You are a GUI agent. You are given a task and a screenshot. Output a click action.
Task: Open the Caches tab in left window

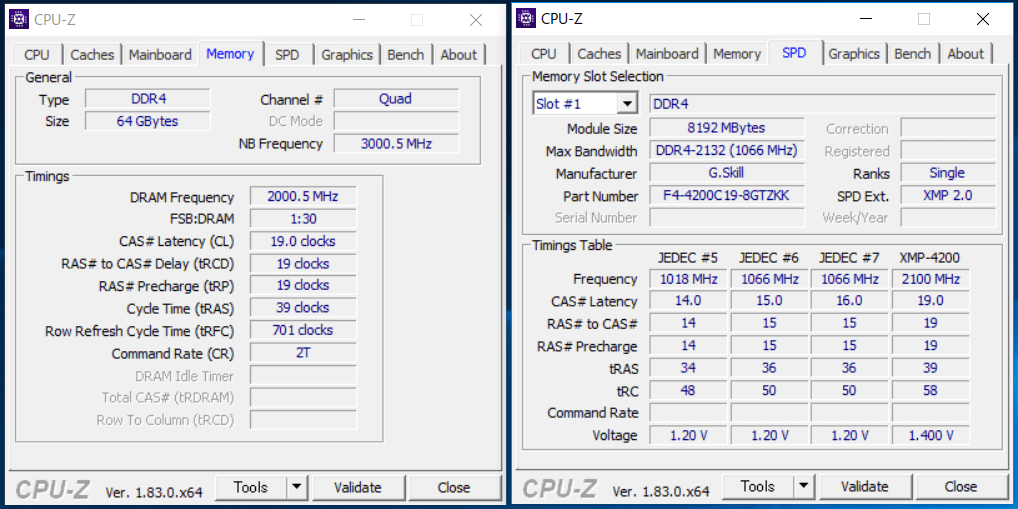tap(92, 55)
